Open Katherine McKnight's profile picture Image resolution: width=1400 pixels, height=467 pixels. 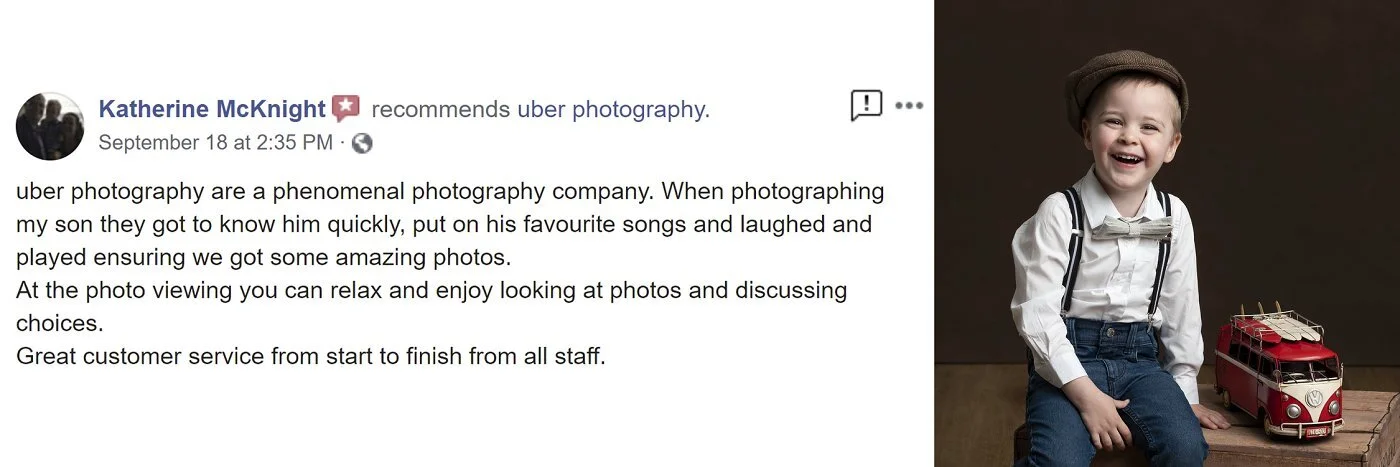coord(50,126)
